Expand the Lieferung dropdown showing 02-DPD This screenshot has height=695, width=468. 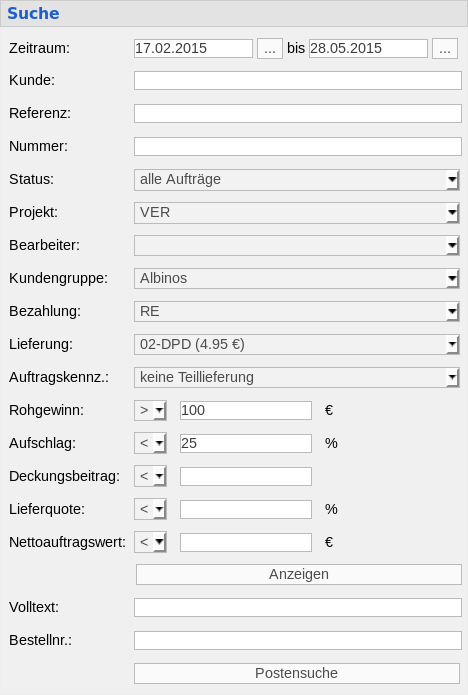click(296, 344)
